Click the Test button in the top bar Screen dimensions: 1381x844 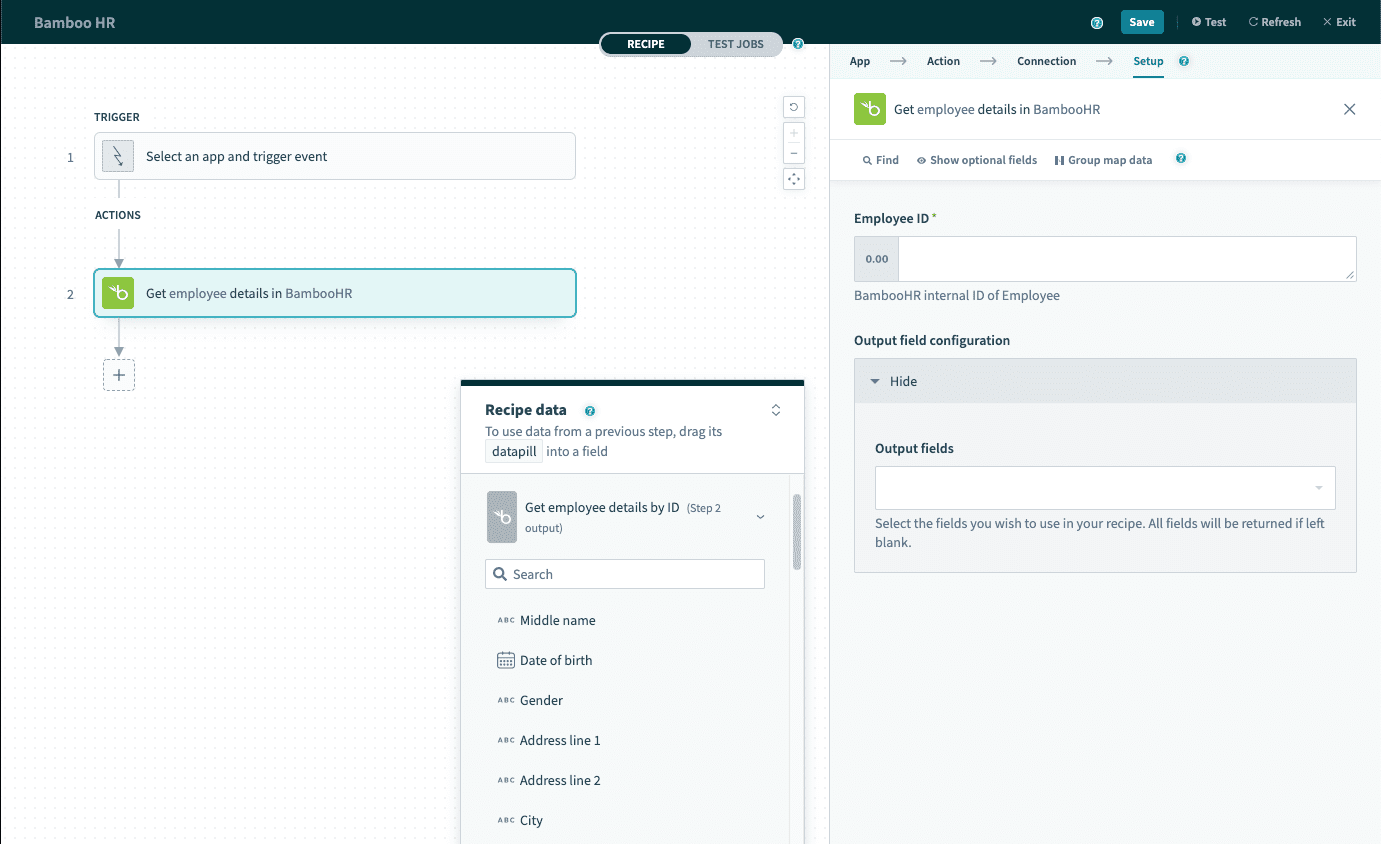click(1209, 21)
